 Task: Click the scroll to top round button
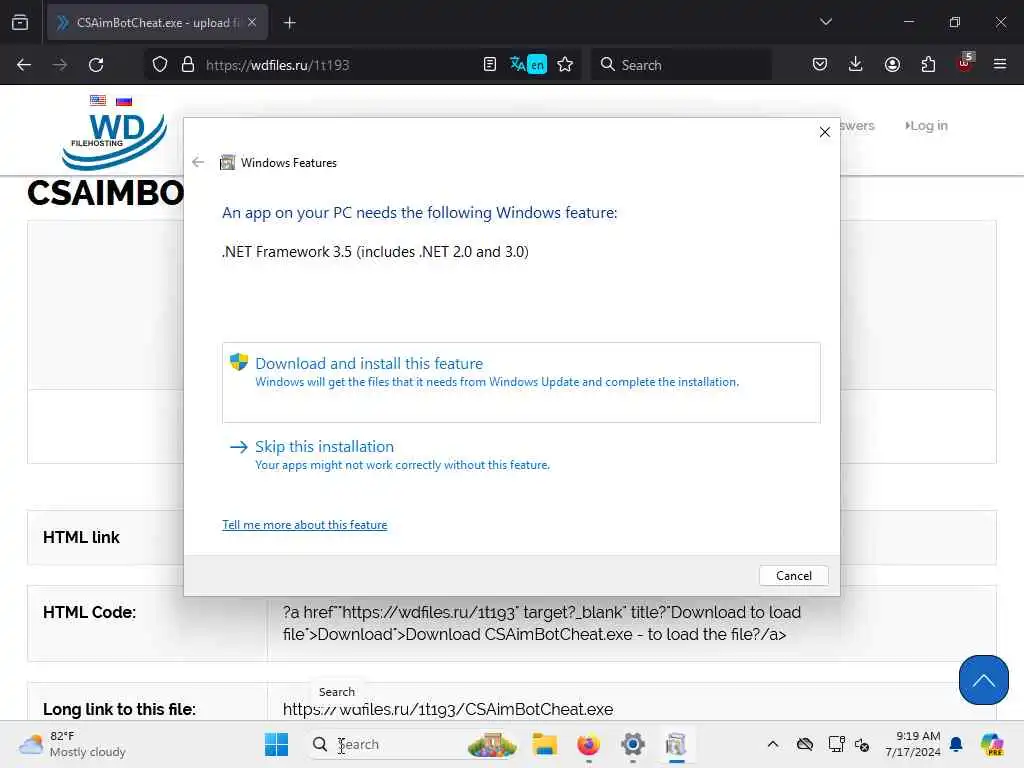[x=984, y=680]
